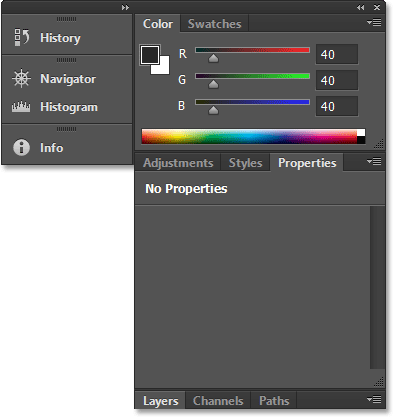393x417 pixels.
Task: Open the History panel icon
Action: pos(22,37)
